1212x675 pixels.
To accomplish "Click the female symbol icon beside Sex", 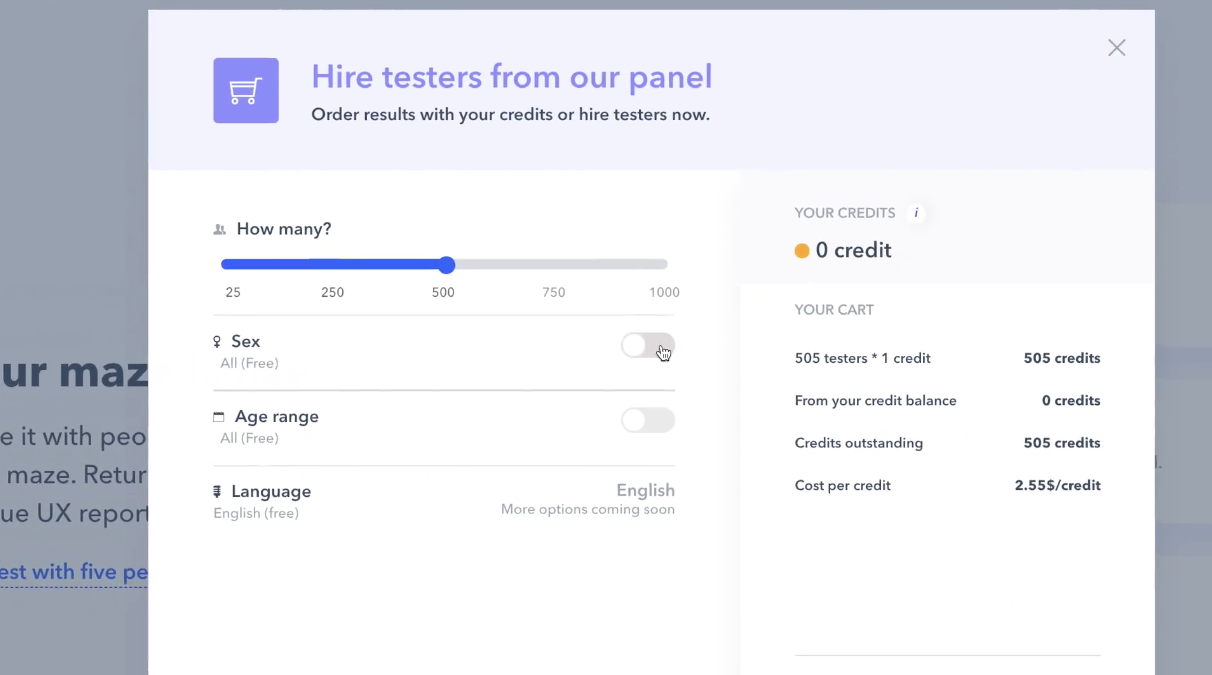I will click(x=217, y=342).
